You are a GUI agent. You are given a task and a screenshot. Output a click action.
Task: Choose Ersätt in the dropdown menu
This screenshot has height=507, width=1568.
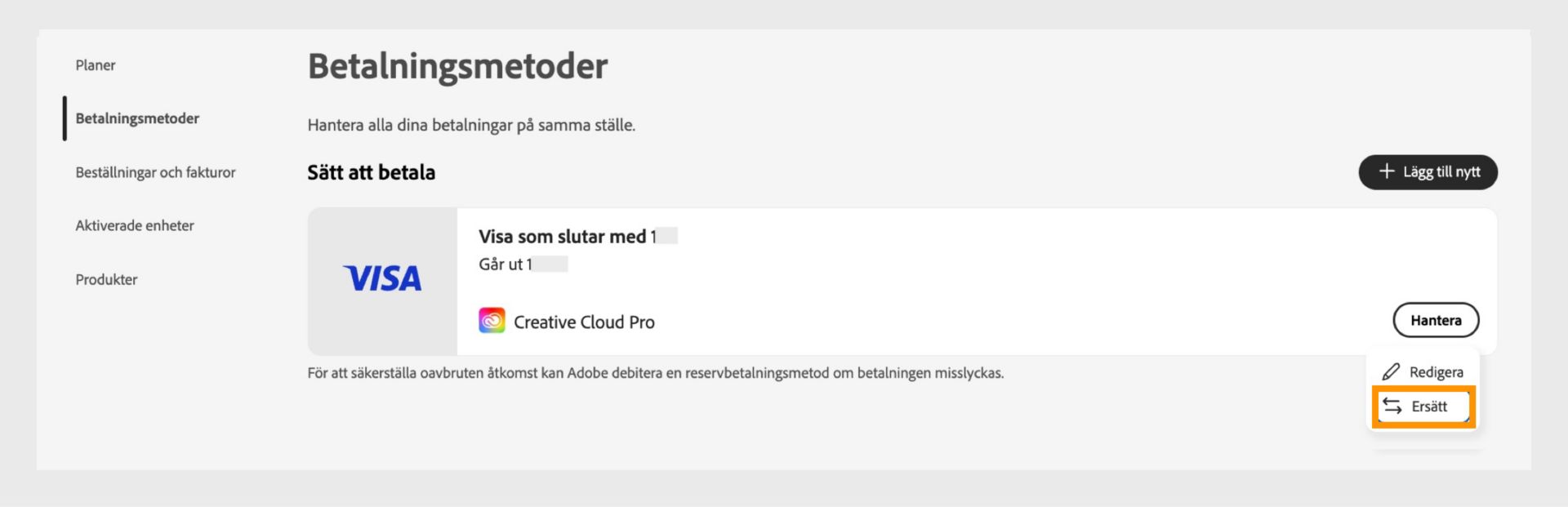pos(1423,407)
